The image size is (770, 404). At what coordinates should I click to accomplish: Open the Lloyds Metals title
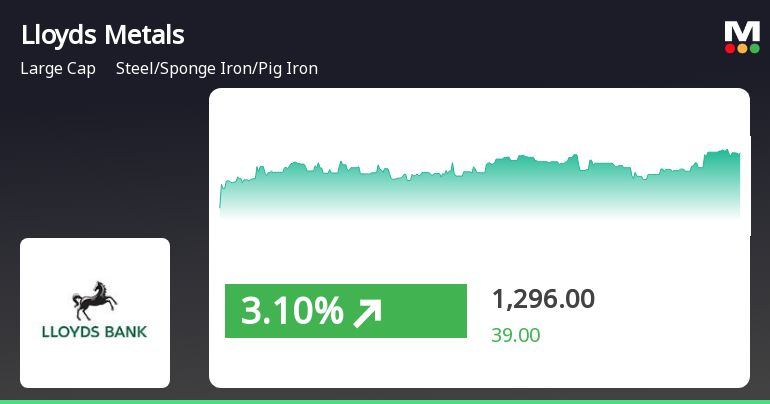[102, 35]
